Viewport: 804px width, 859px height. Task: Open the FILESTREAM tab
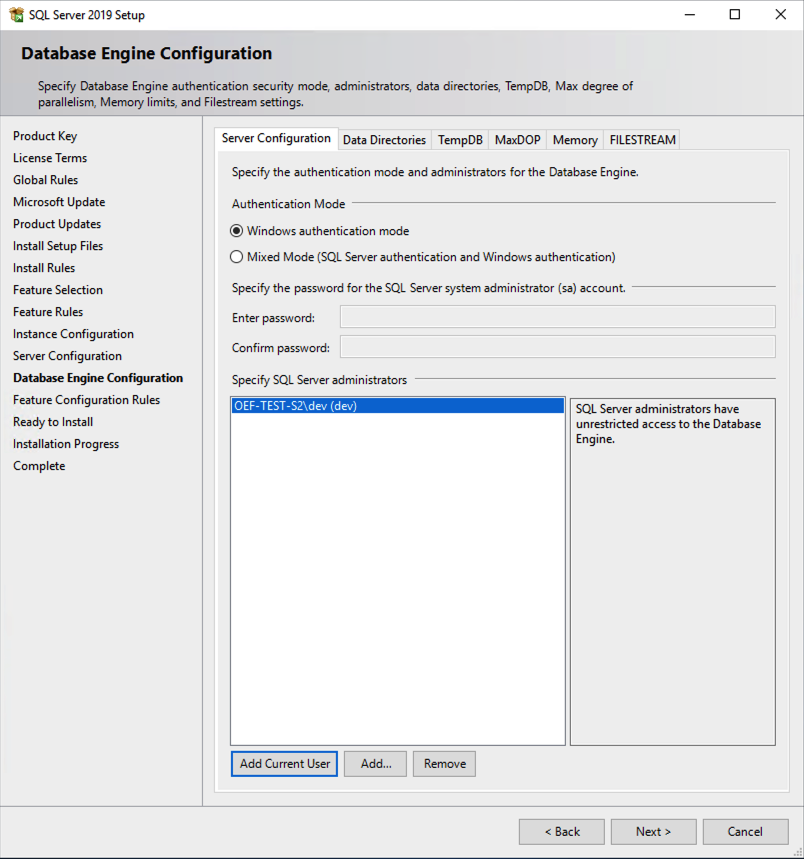[642, 140]
